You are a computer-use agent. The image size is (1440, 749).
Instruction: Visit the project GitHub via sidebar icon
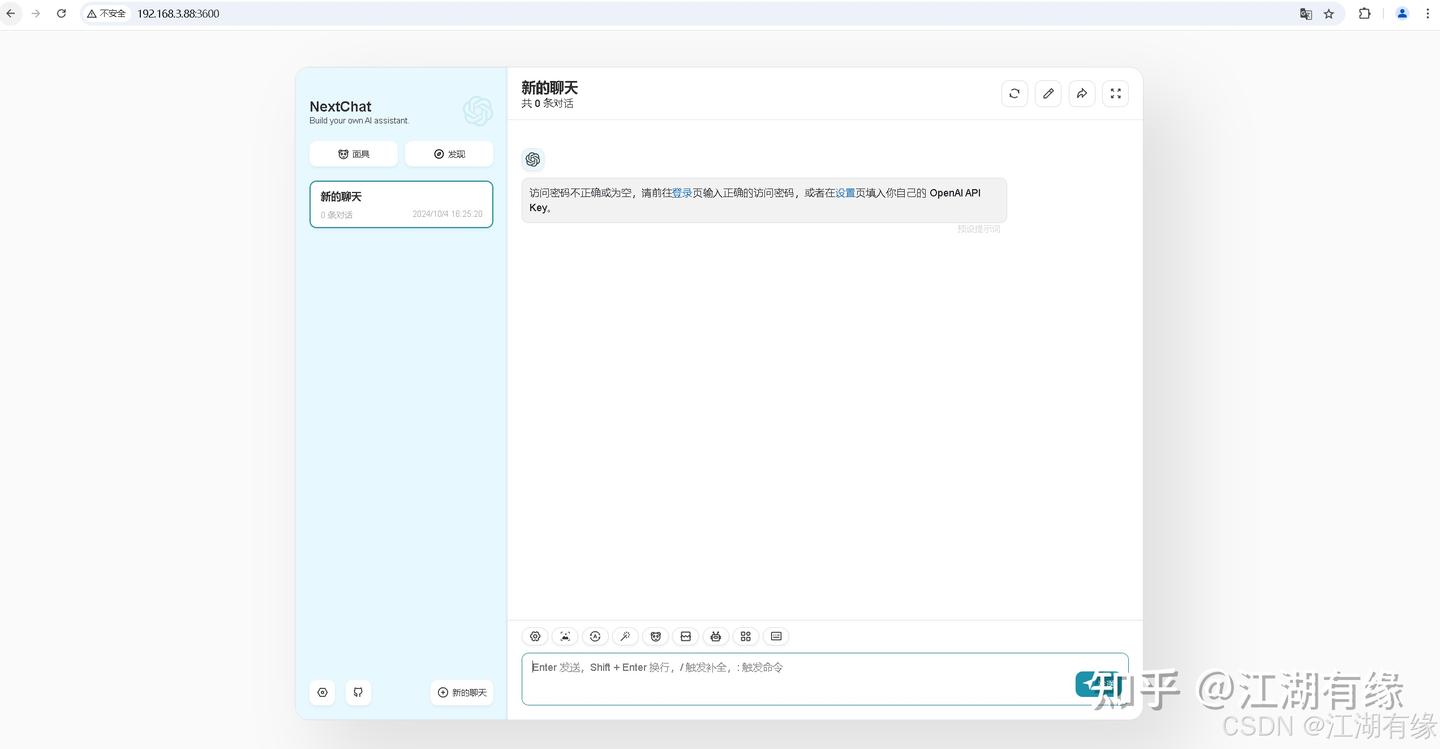pos(358,692)
